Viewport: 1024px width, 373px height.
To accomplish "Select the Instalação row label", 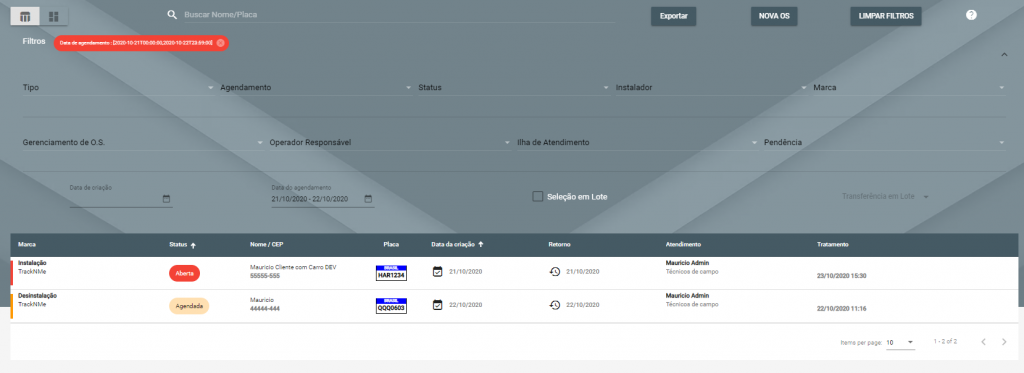I will coord(32,263).
